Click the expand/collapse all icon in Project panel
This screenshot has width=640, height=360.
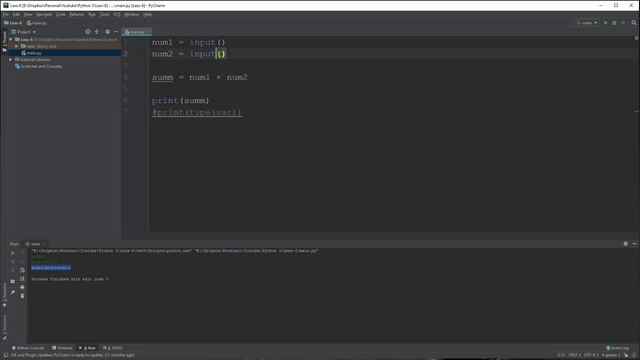pyautogui.click(x=97, y=31)
